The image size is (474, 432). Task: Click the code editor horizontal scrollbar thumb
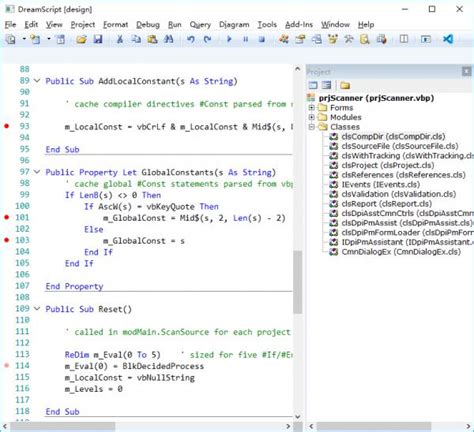[x=63, y=426]
